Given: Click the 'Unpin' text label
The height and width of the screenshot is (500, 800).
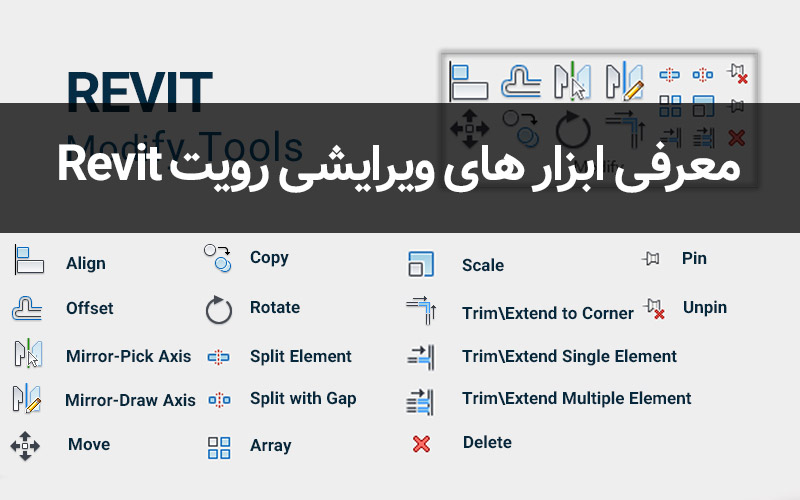Looking at the screenshot, I should click(705, 308).
